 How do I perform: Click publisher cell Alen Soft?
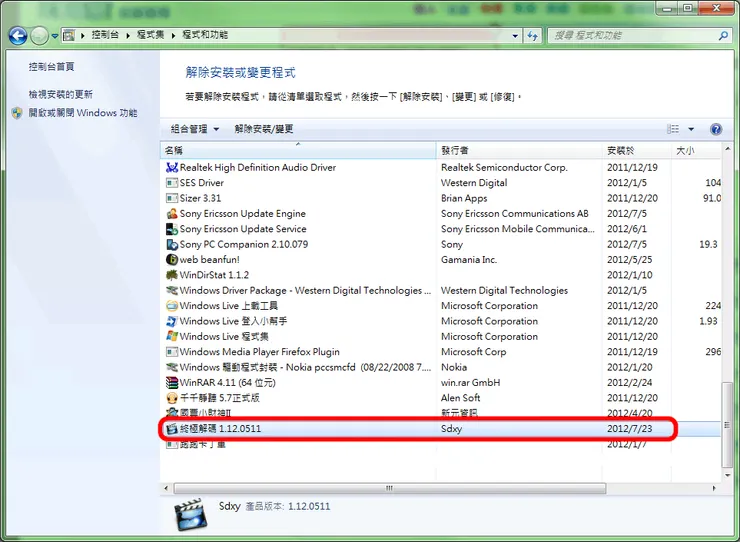(460, 398)
